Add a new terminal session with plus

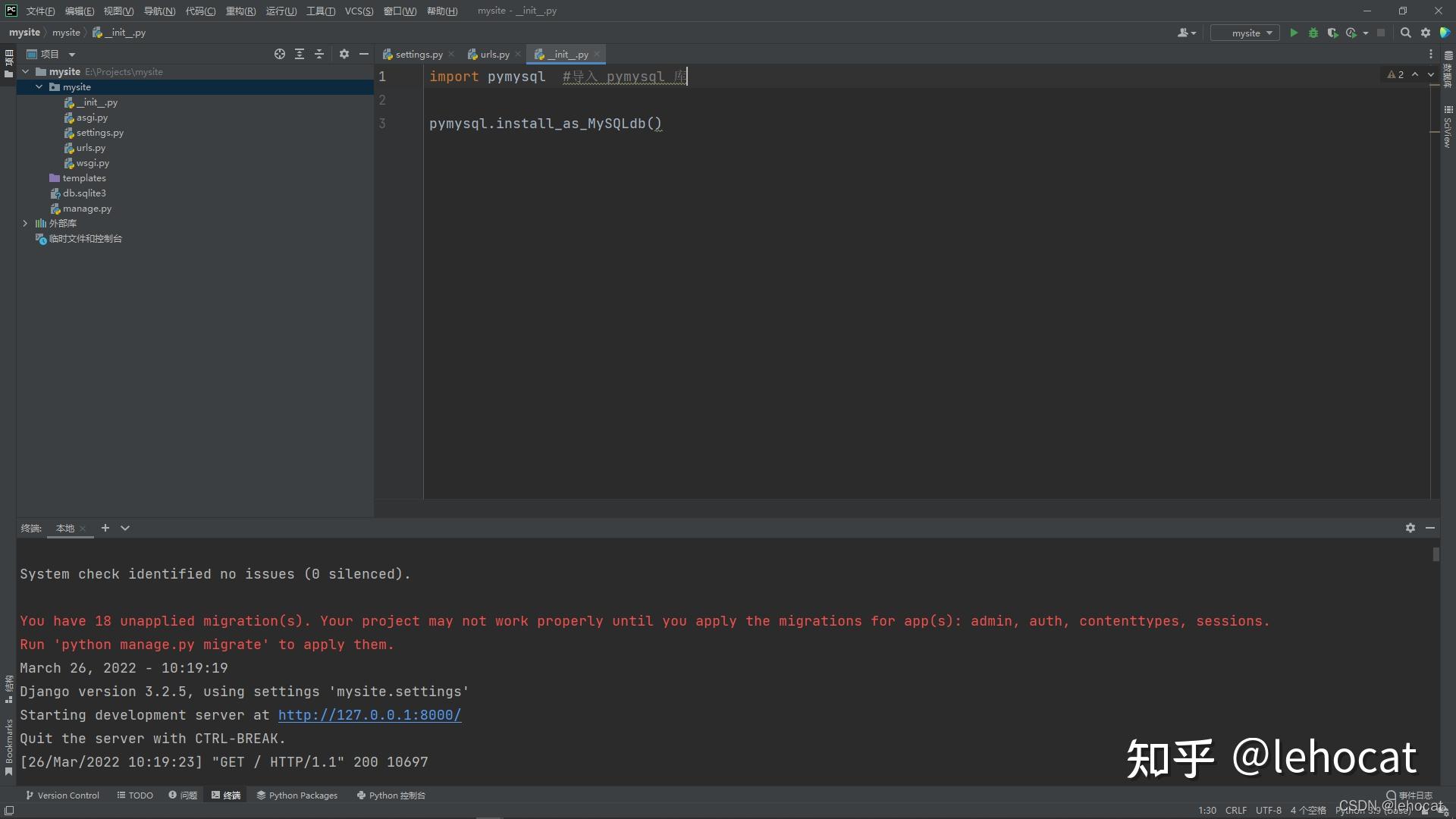105,528
